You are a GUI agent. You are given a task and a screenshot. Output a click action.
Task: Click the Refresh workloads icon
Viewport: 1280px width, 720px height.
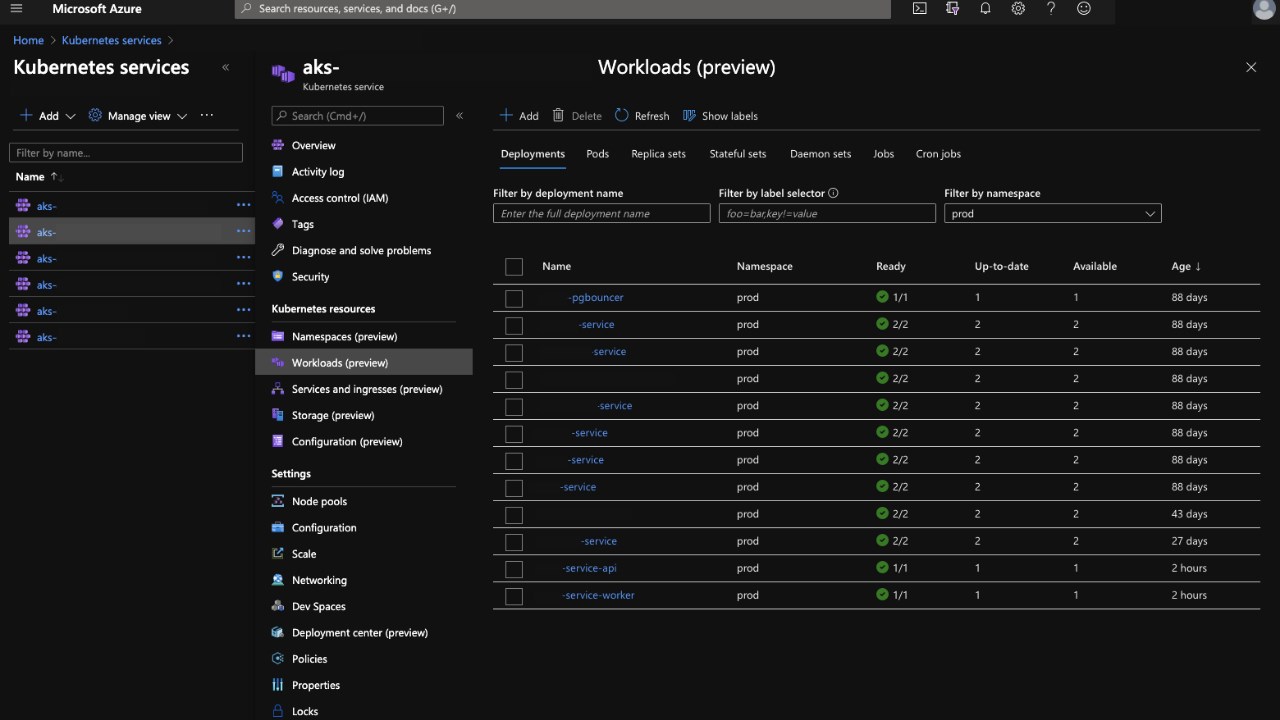click(622, 116)
